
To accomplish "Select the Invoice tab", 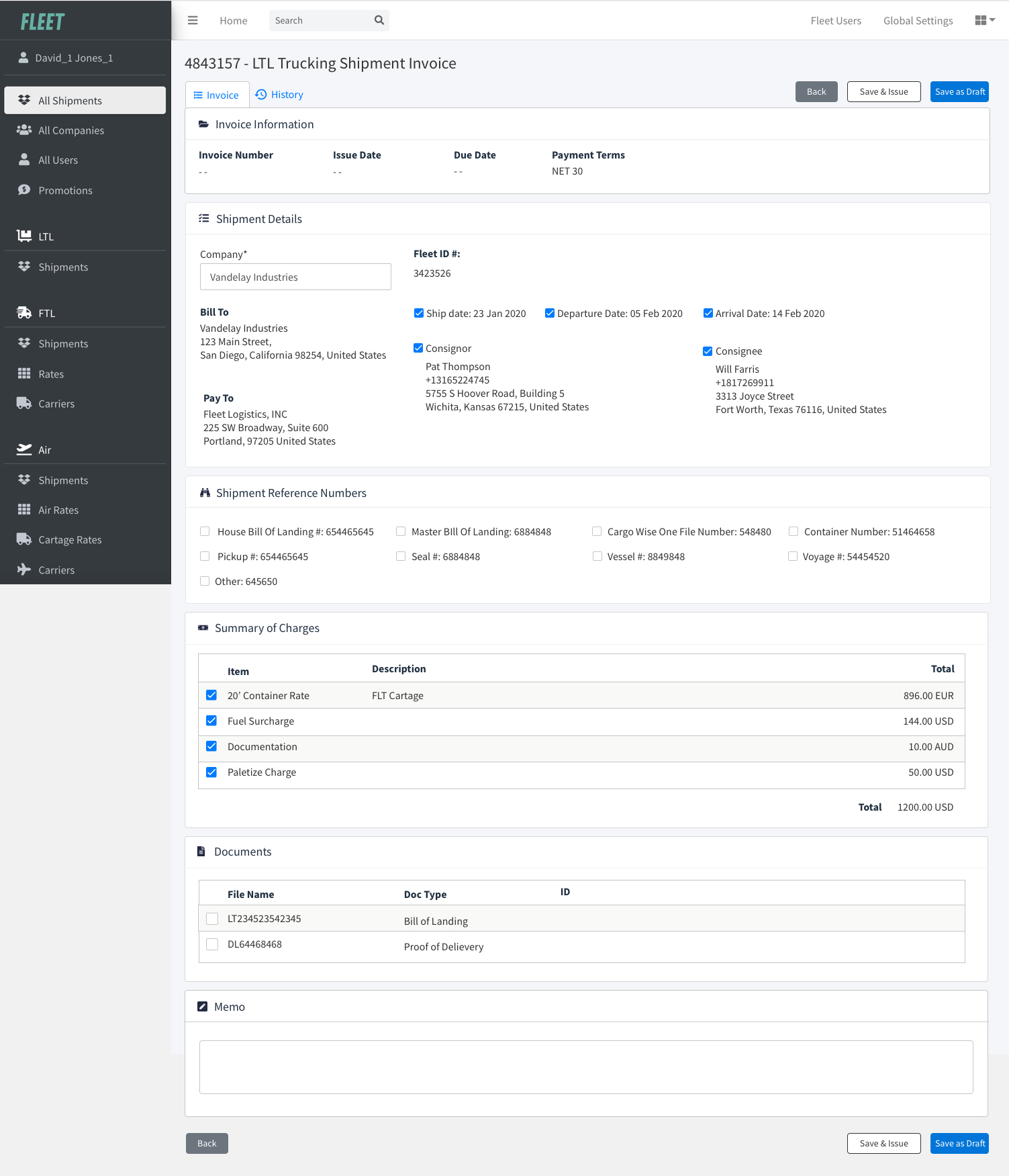I will point(217,95).
